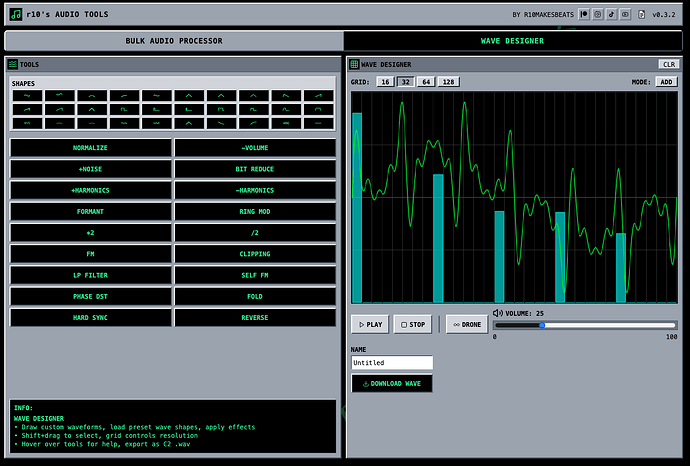The width and height of the screenshot is (690, 466).
Task: Load the third shape preset in top Shapes row
Action: click(92, 95)
